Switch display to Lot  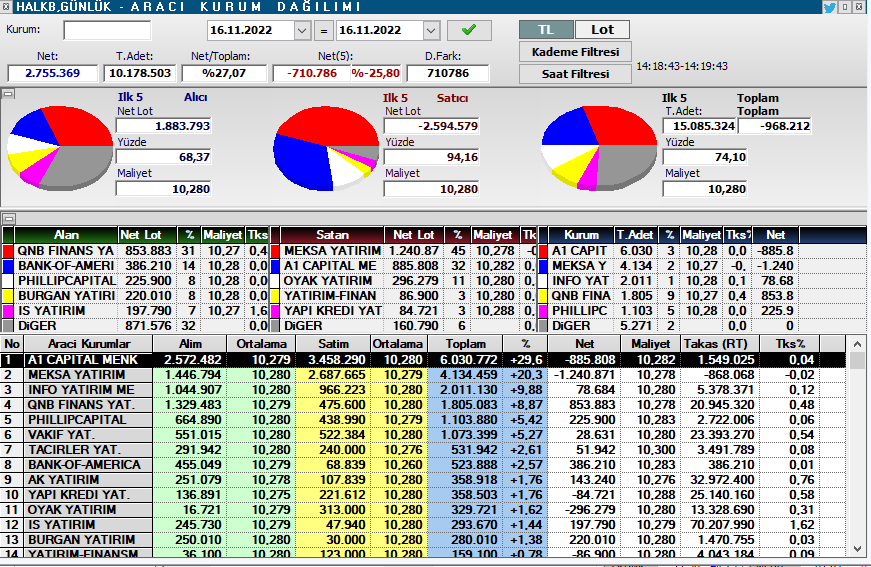pos(602,29)
